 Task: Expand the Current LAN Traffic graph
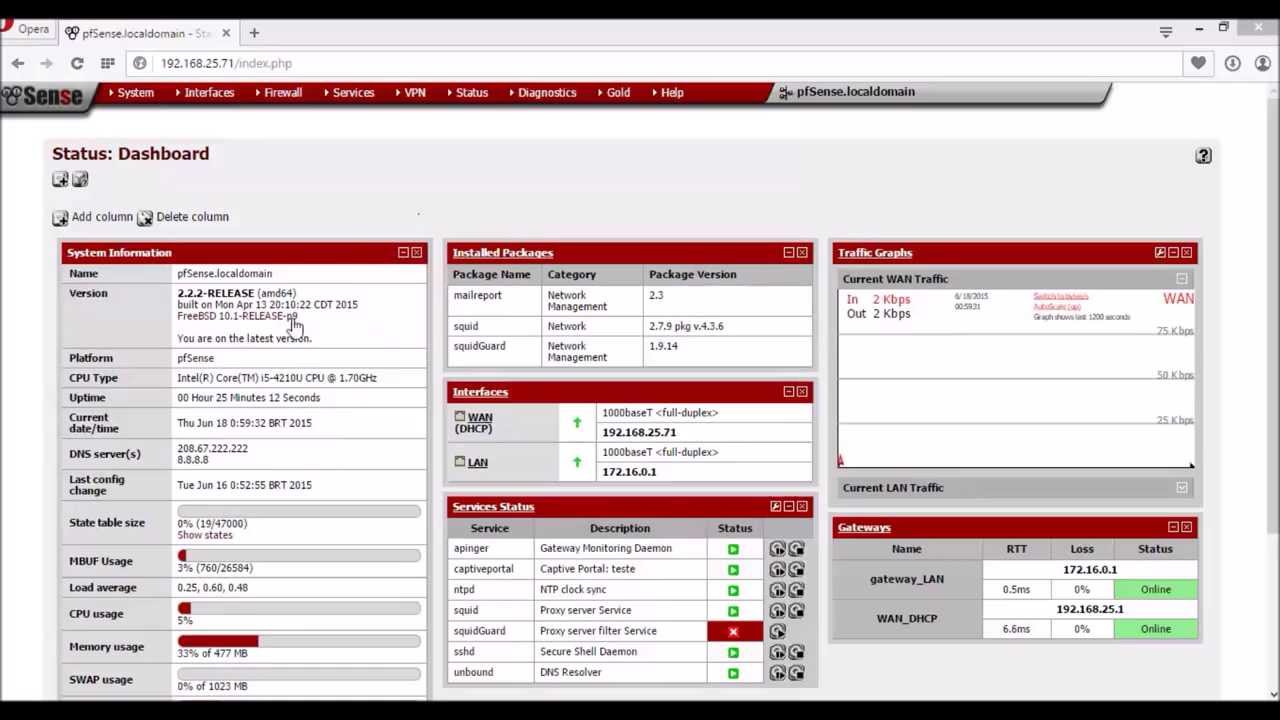click(x=1182, y=488)
